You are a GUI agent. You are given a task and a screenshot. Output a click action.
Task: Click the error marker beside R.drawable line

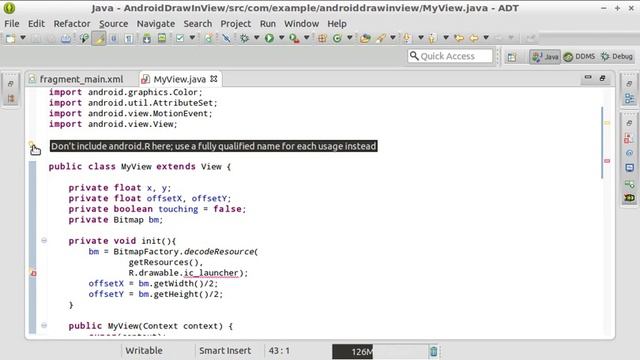33,273
